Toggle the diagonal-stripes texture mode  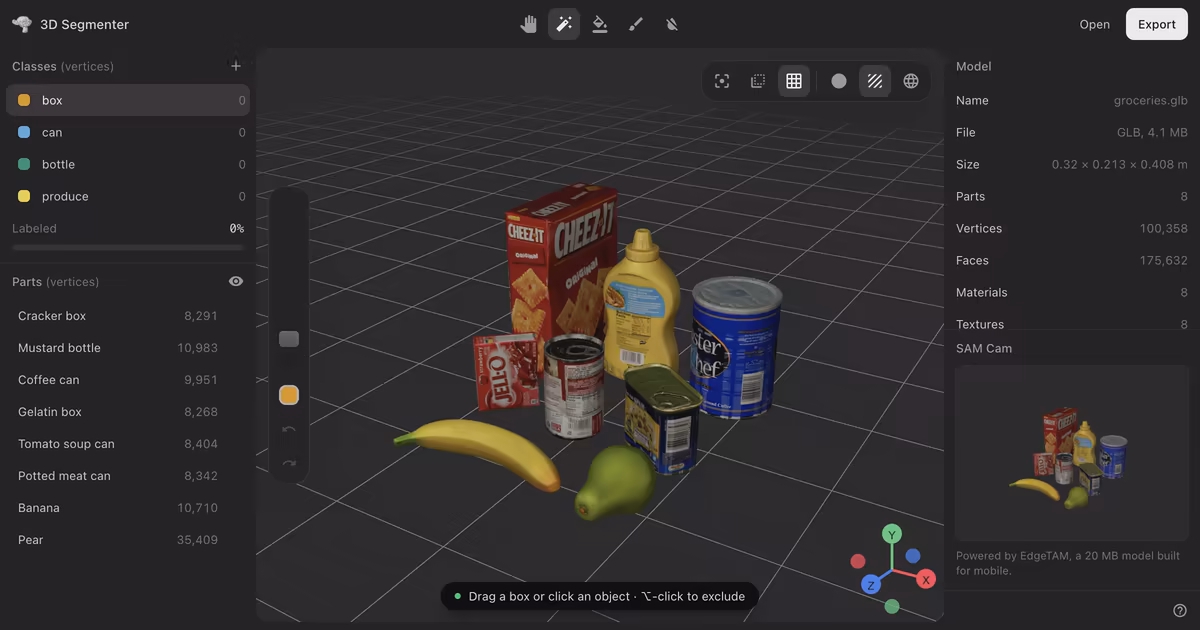[x=875, y=81]
